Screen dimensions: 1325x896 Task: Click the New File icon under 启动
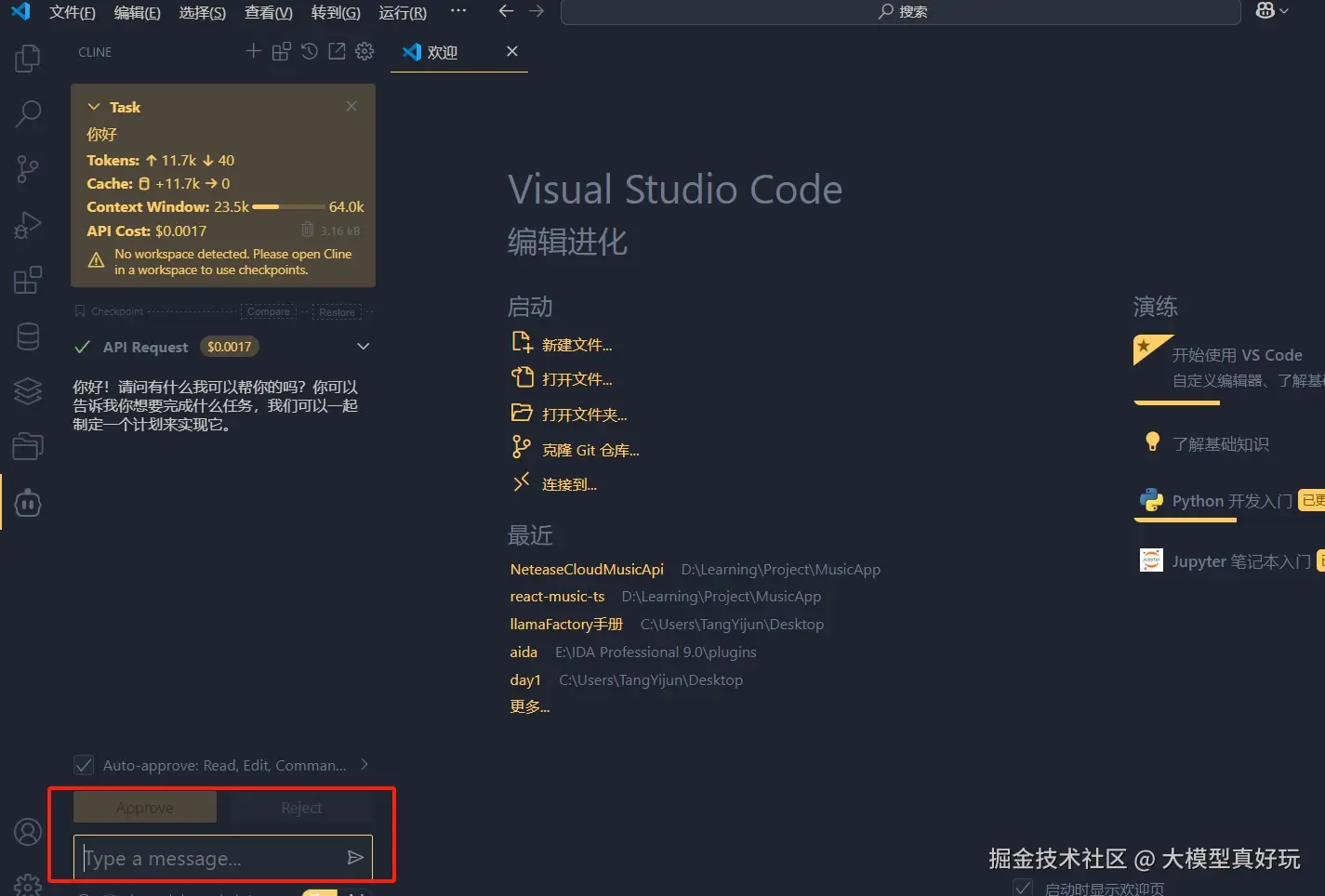click(522, 342)
